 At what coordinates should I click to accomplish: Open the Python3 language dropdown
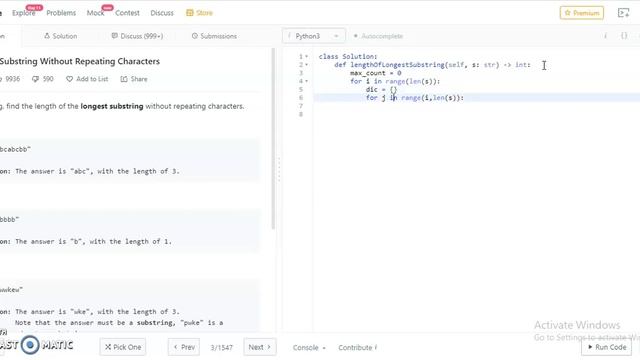(313, 36)
